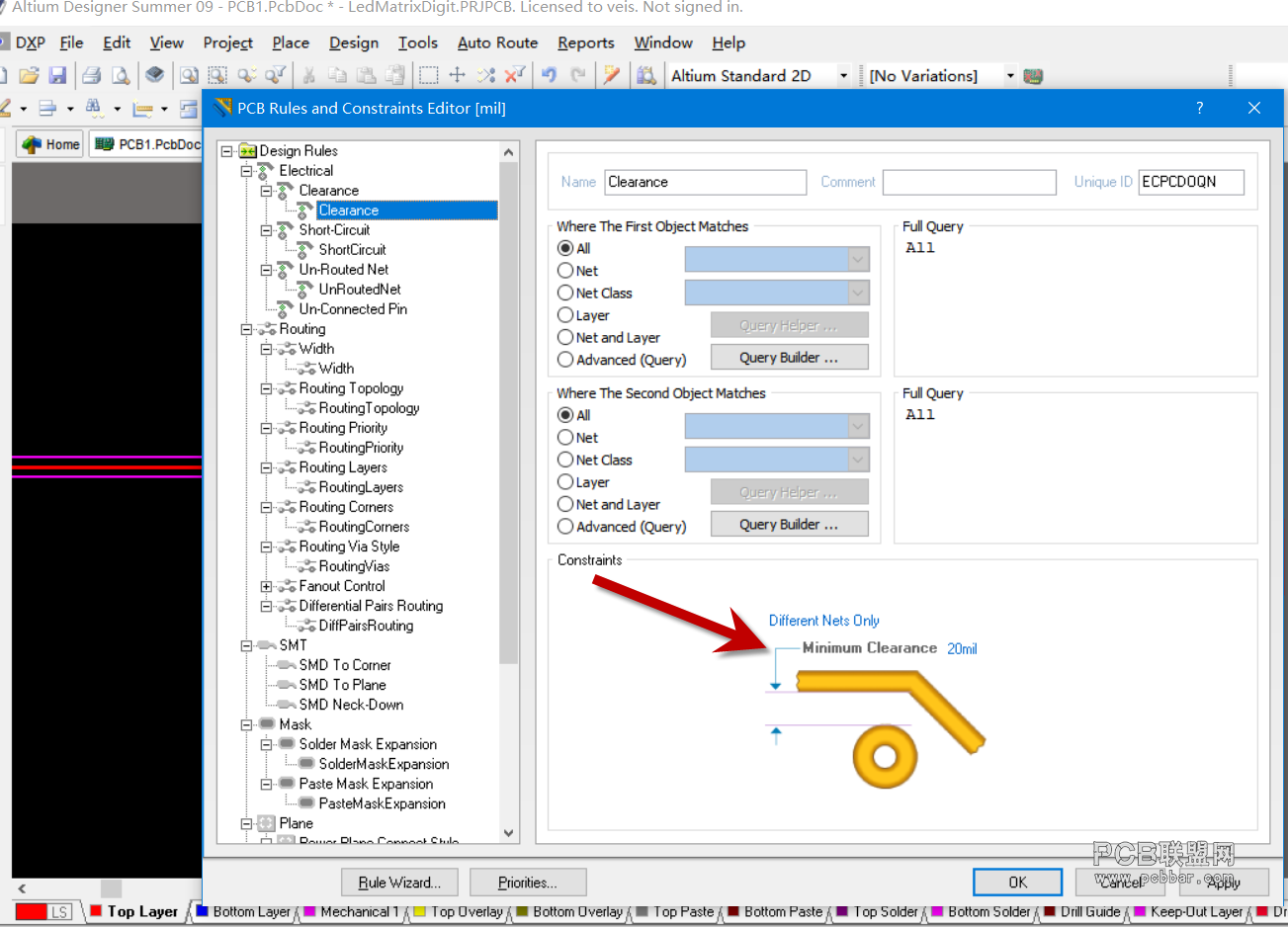This screenshot has height=927, width=1288.
Task: Collapse the Design Rules root node
Action: (x=227, y=151)
